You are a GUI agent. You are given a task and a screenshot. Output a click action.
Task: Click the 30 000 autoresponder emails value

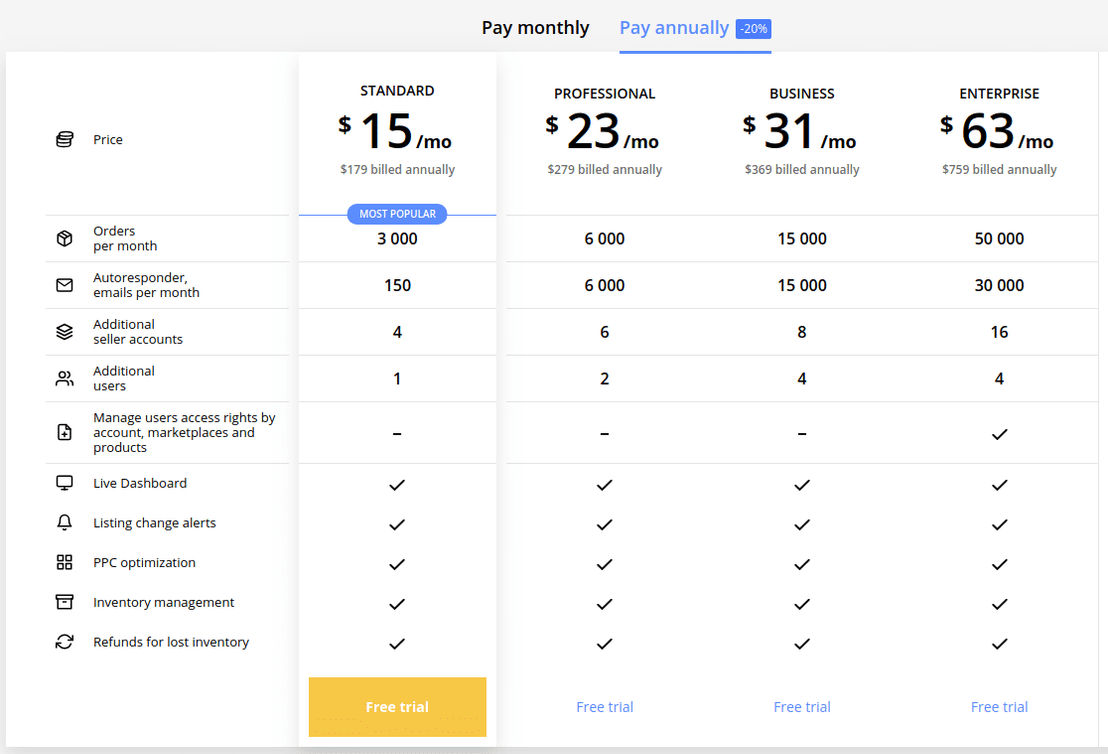pyautogui.click(x=999, y=285)
